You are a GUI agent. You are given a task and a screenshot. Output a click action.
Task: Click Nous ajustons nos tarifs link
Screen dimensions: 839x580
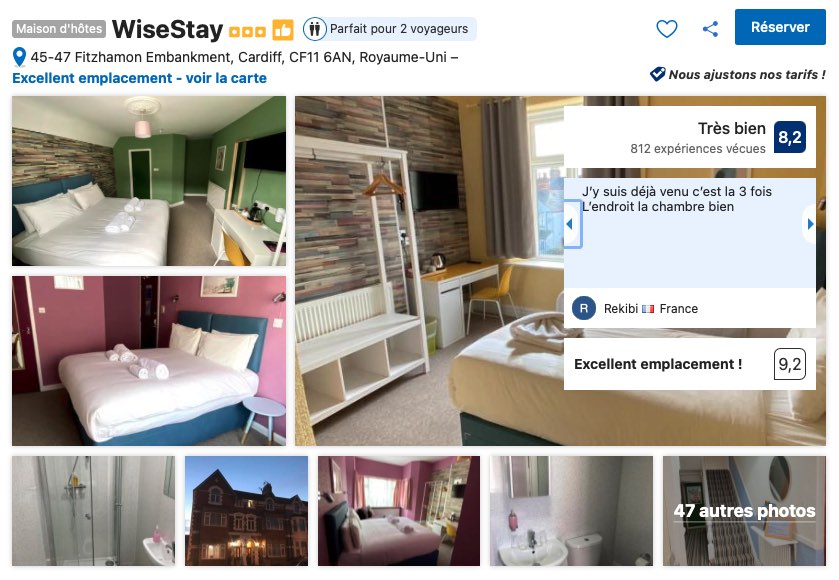tap(746, 74)
